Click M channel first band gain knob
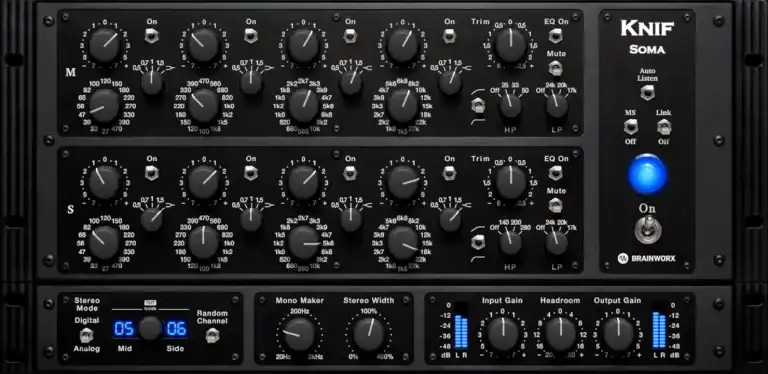The image size is (768, 374). click(x=105, y=45)
